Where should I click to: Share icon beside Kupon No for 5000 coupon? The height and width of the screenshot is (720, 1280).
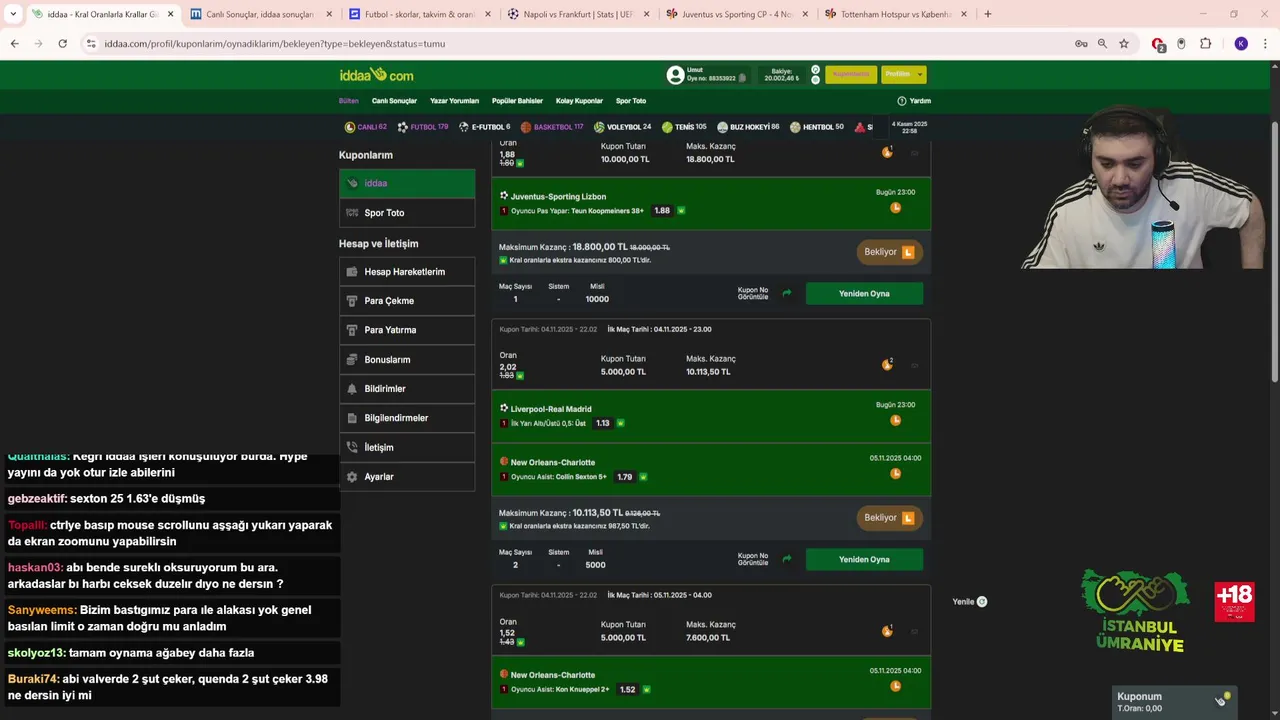pyautogui.click(x=787, y=559)
